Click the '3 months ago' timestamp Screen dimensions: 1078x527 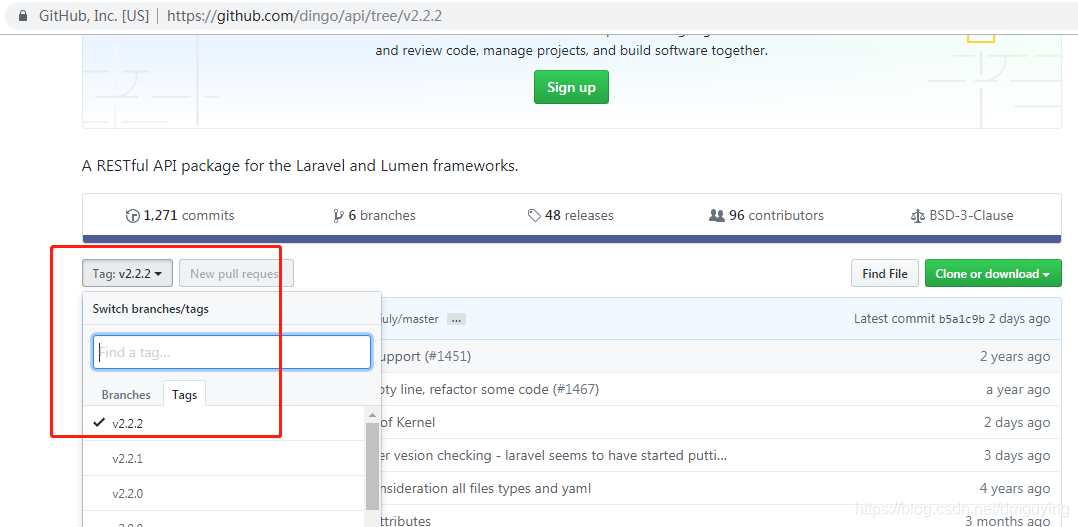(x=1007, y=521)
